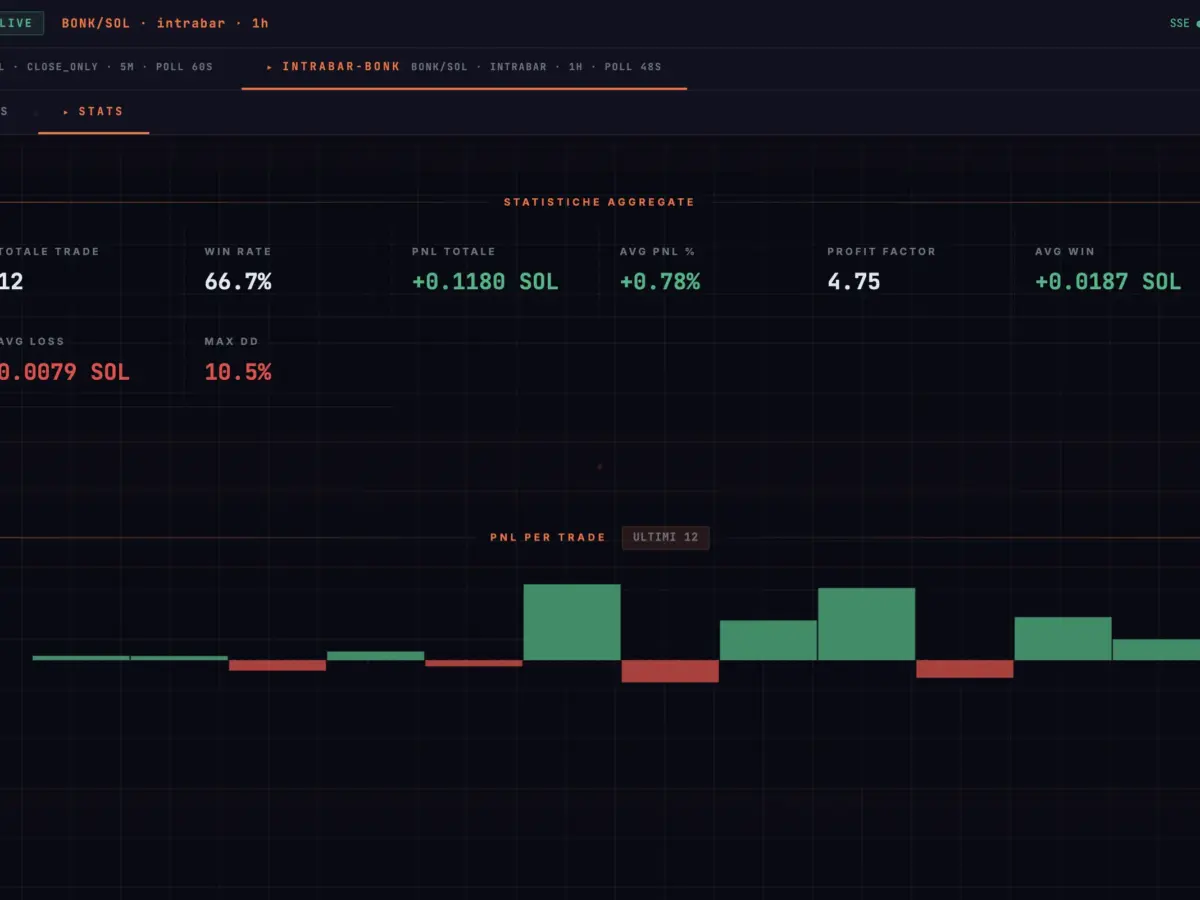1200x900 pixels.
Task: Click the ULTIMI 12 badge
Action: point(666,537)
